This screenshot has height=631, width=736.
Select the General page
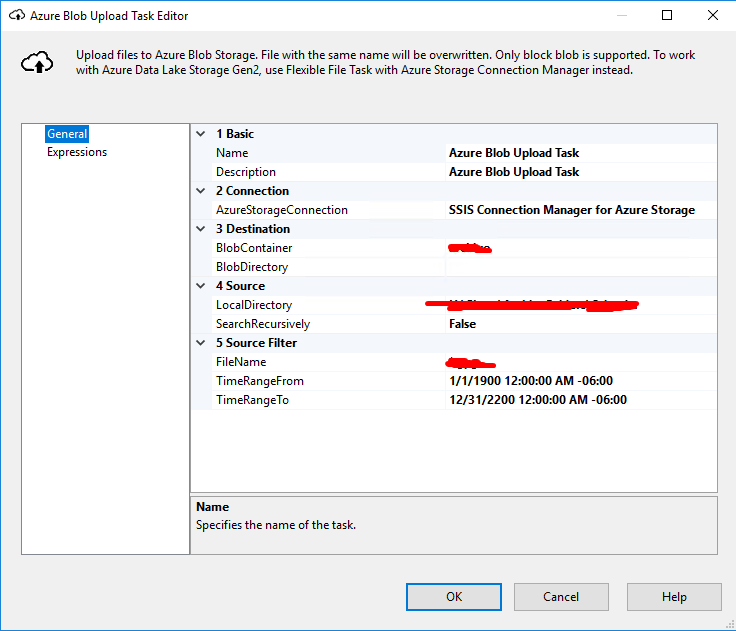pos(67,134)
